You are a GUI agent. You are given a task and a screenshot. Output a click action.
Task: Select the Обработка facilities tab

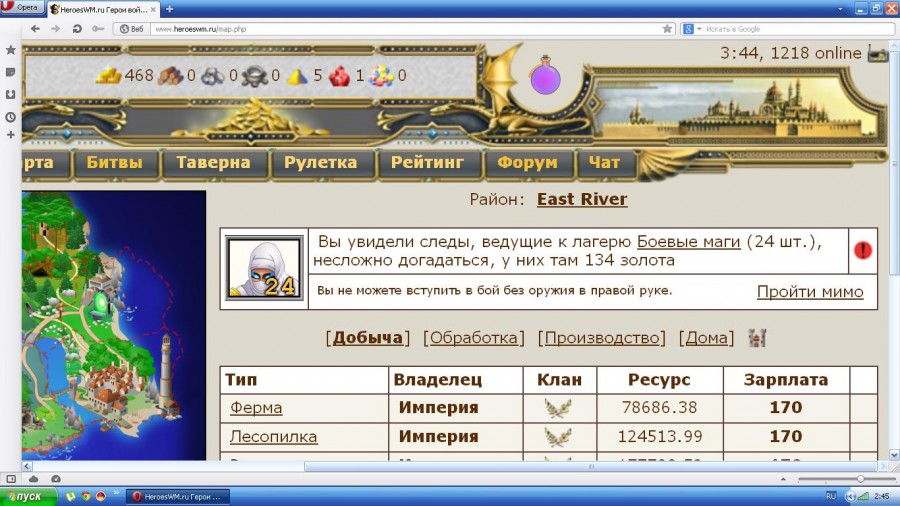[474, 338]
